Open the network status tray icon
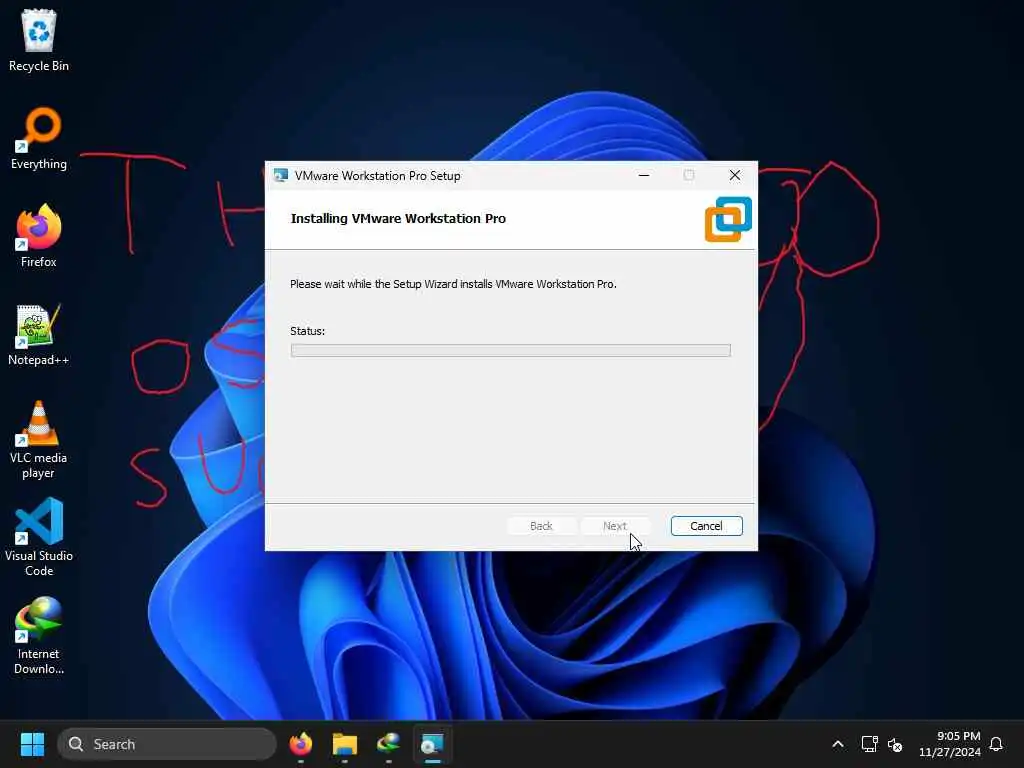Screen dimensions: 1024x768 (869, 744)
